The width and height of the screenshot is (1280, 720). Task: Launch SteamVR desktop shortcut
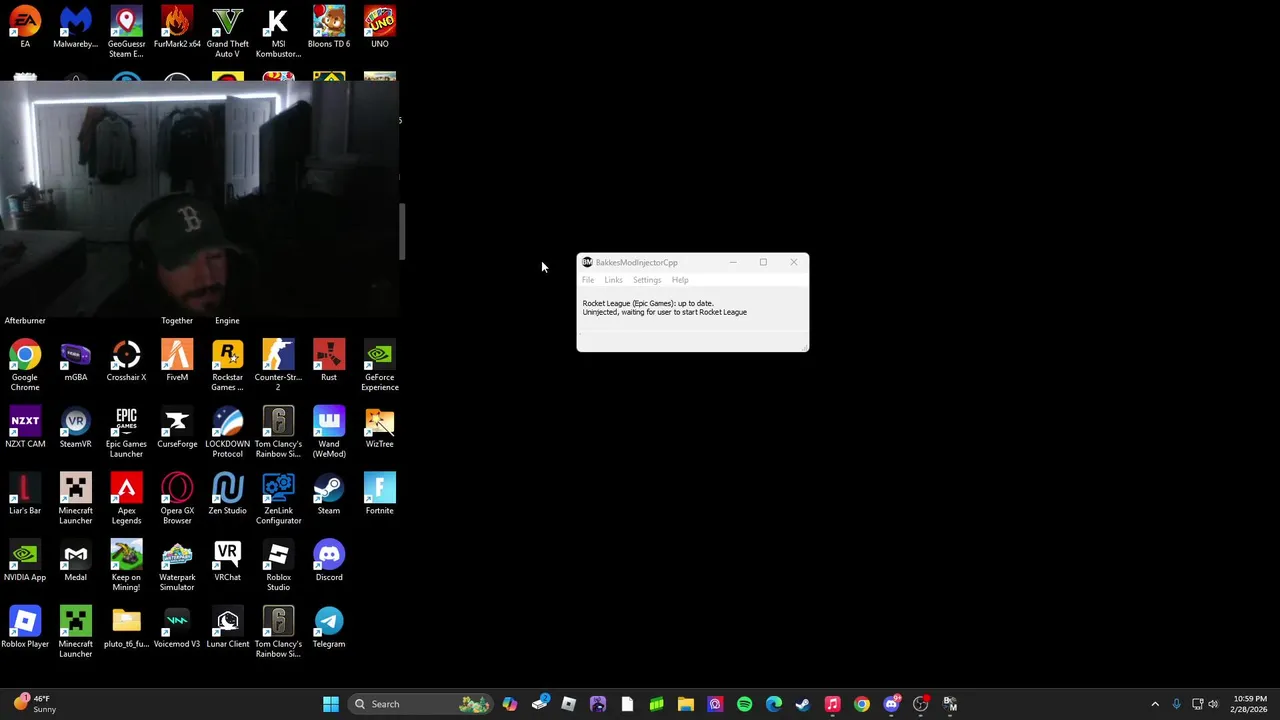click(75, 427)
